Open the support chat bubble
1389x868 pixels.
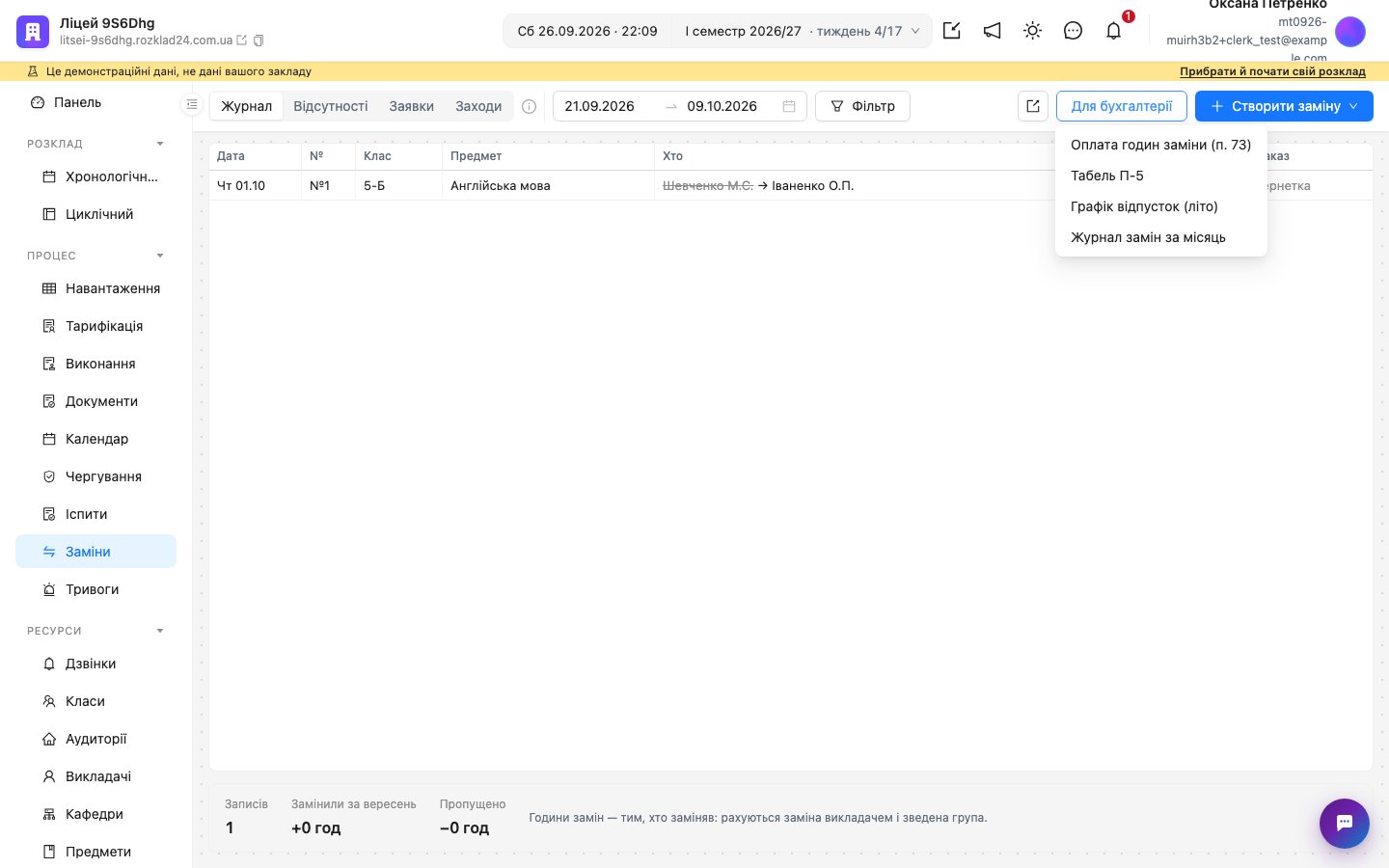[x=1345, y=824]
